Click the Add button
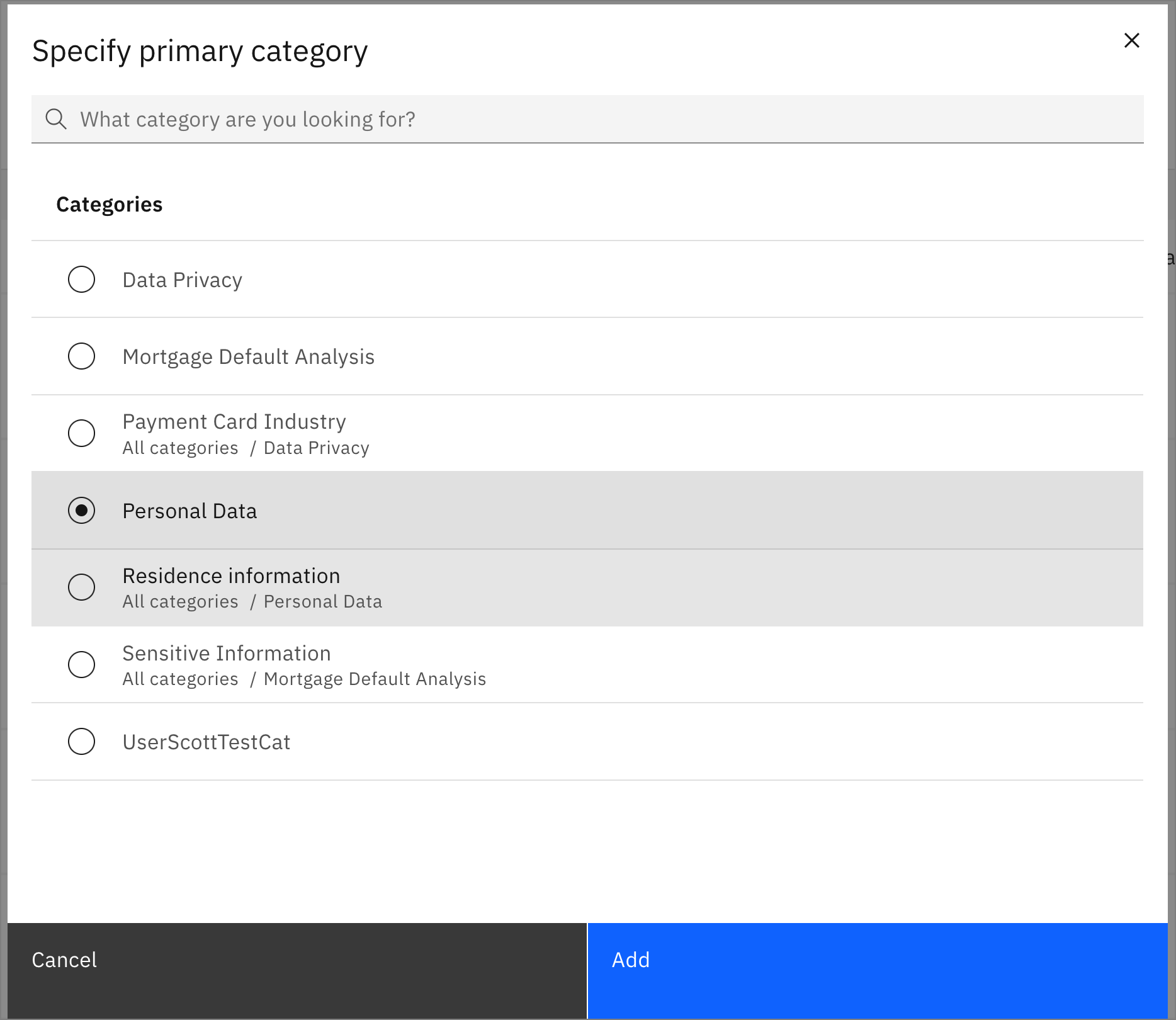The width and height of the screenshot is (1176, 1020). click(x=878, y=971)
